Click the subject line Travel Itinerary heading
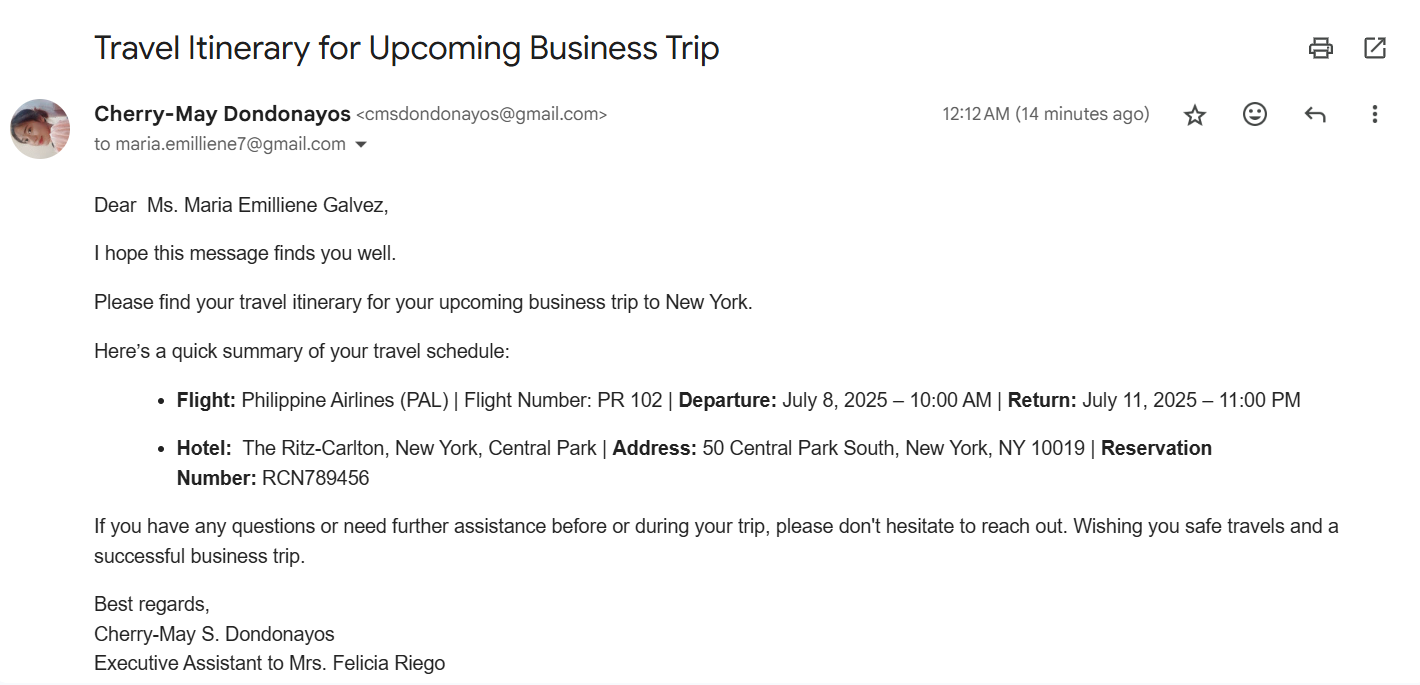1420x685 pixels. click(406, 48)
